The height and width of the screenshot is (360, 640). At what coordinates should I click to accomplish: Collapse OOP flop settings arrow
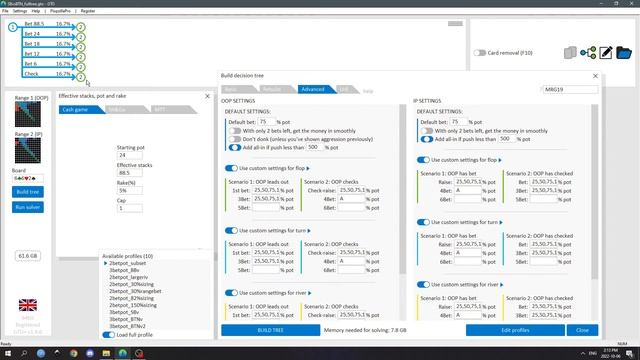(x=308, y=169)
